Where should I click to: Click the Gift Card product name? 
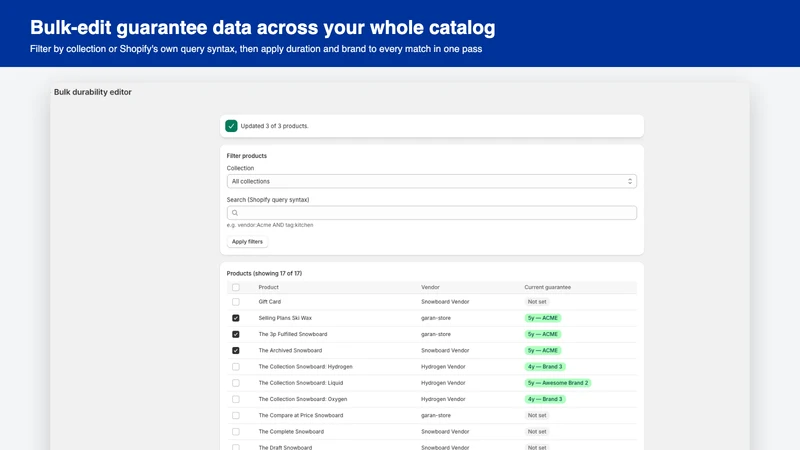point(269,302)
